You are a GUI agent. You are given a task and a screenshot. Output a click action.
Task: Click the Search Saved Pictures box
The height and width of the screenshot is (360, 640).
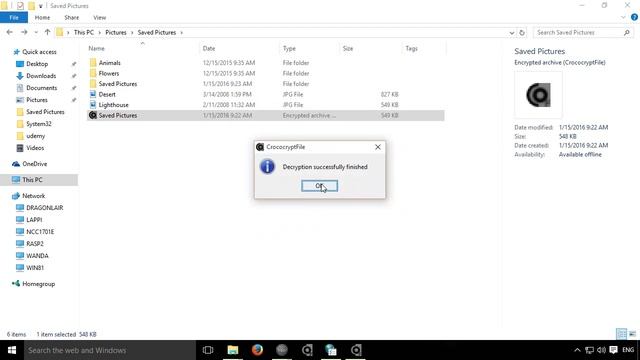pyautogui.click(x=578, y=32)
